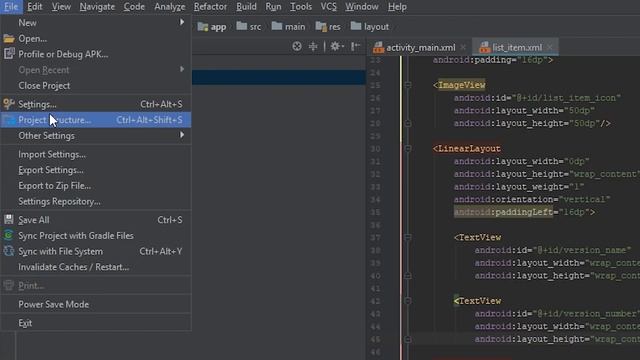Expand the New submenu
This screenshot has height=360, width=640.
(96, 23)
